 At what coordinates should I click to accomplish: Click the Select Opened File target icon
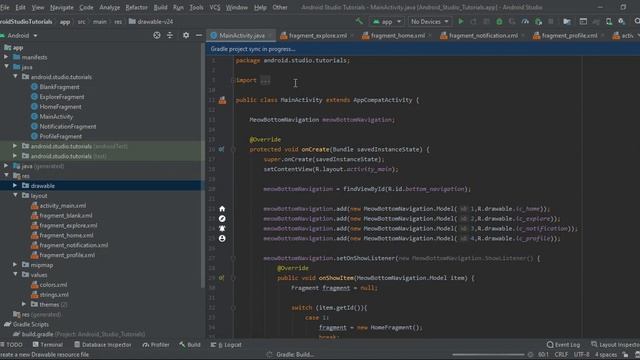pyautogui.click(x=157, y=36)
